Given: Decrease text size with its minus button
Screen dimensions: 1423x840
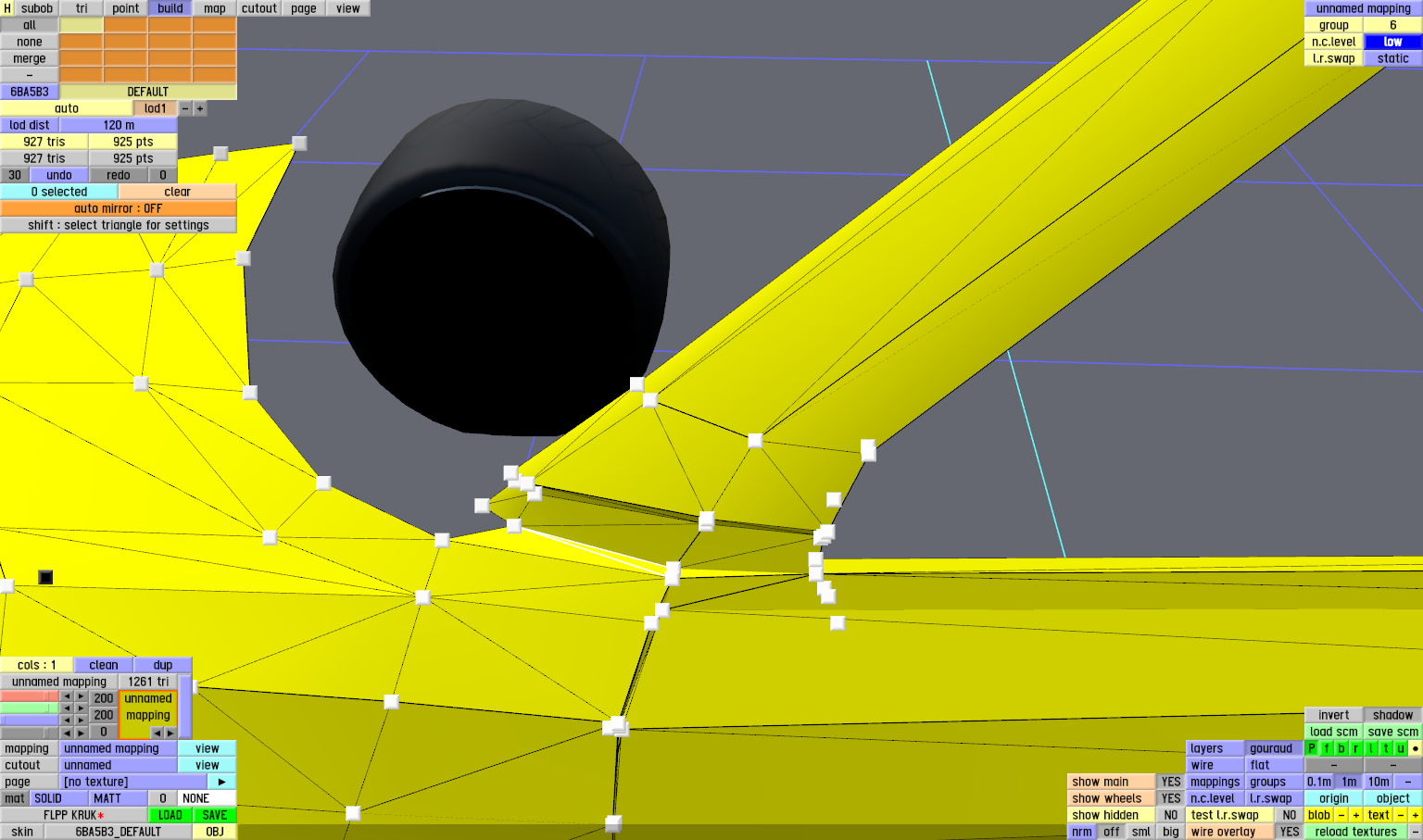Looking at the screenshot, I should coord(1401,815).
